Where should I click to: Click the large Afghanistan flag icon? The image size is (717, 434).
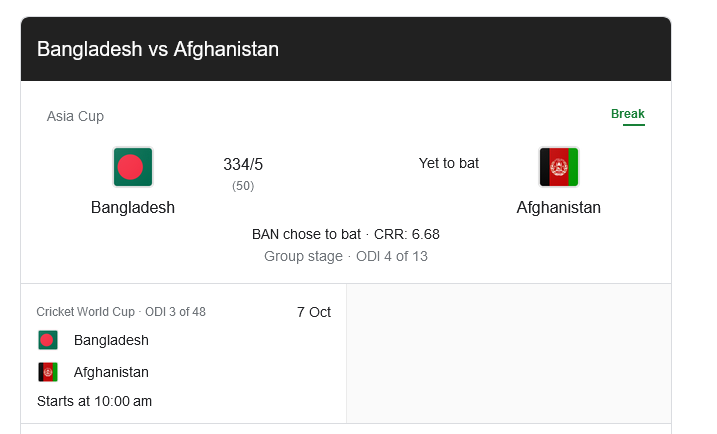559,167
